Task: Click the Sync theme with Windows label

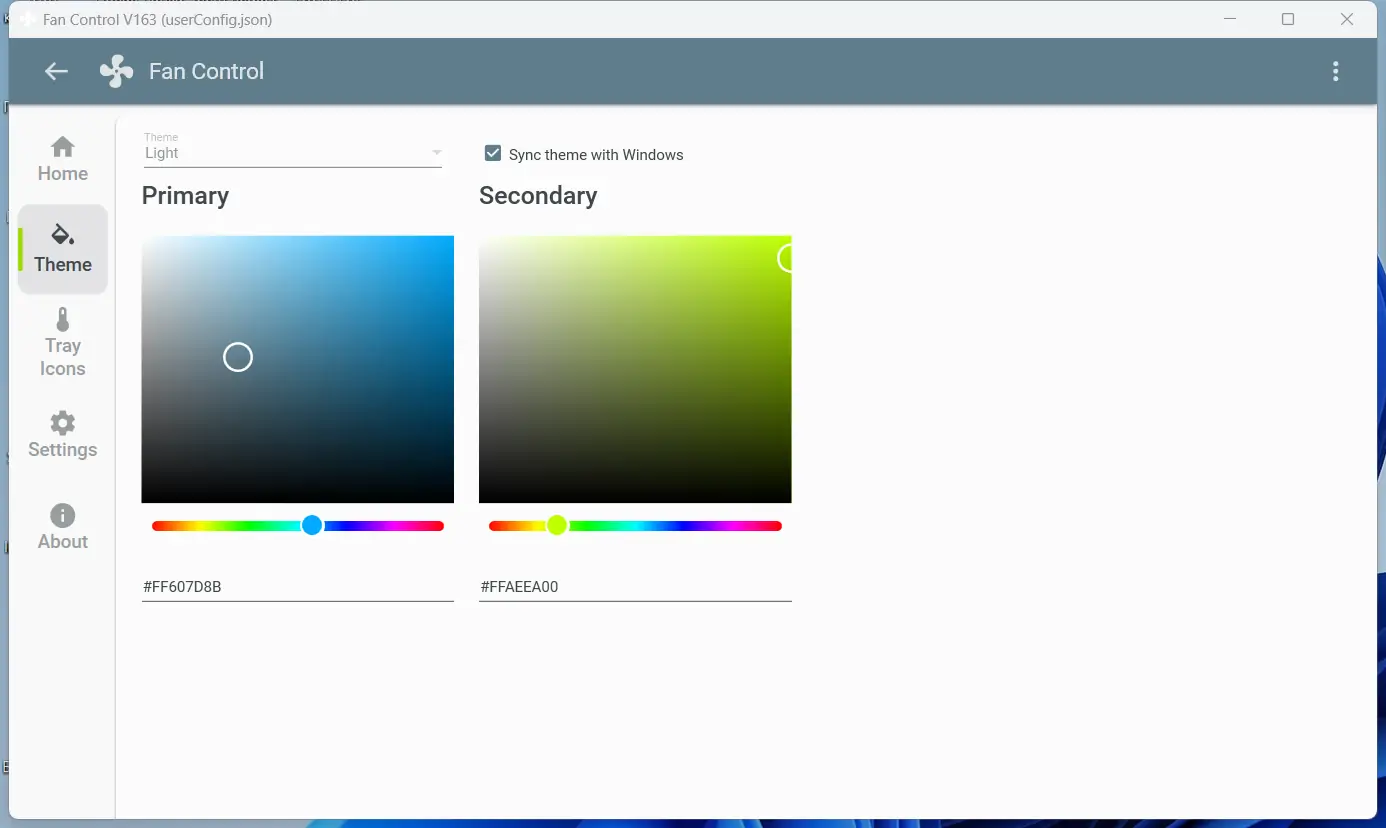Action: pyautogui.click(x=596, y=155)
